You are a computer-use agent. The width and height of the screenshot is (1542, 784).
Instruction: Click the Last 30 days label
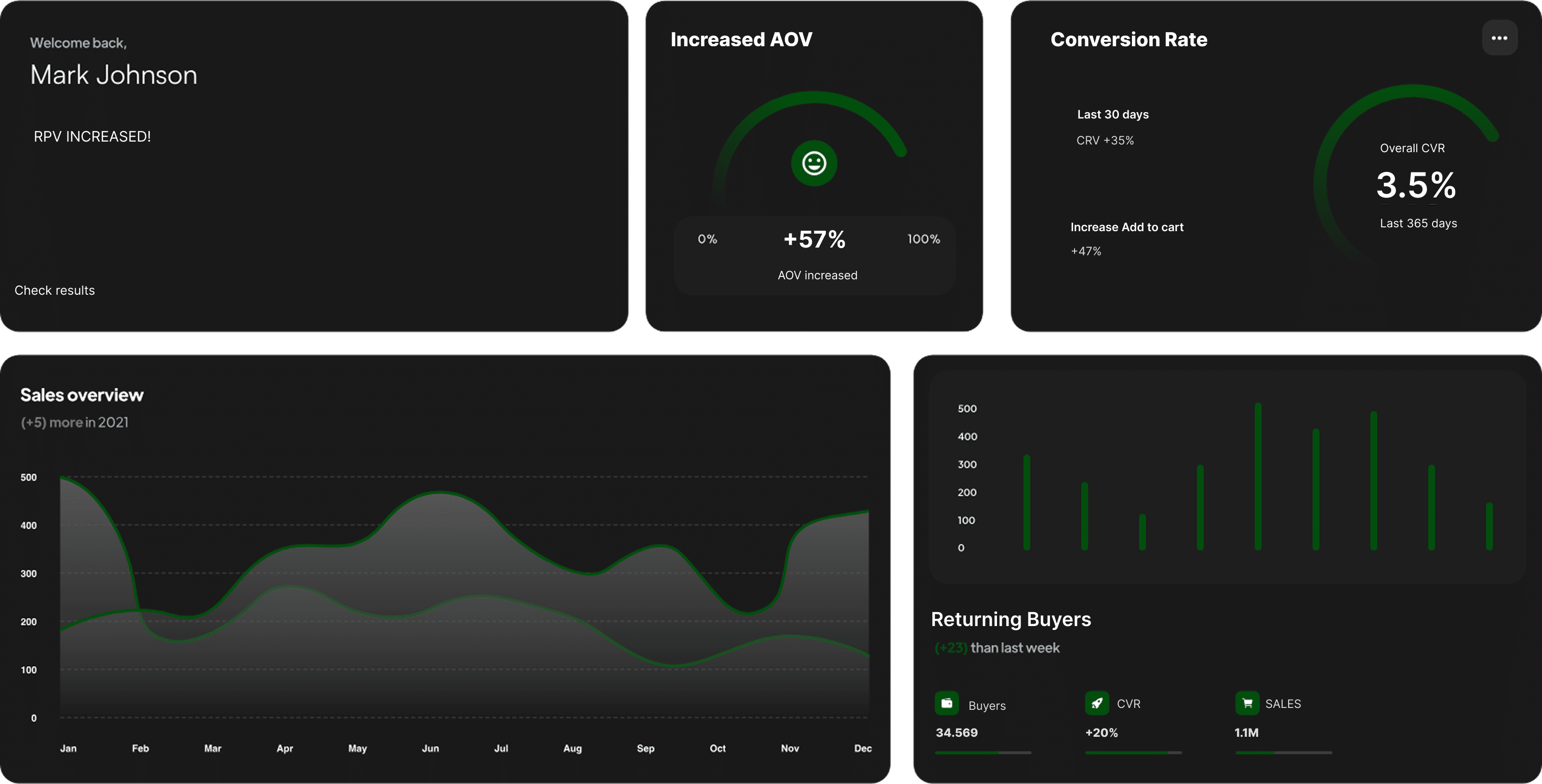point(1113,114)
